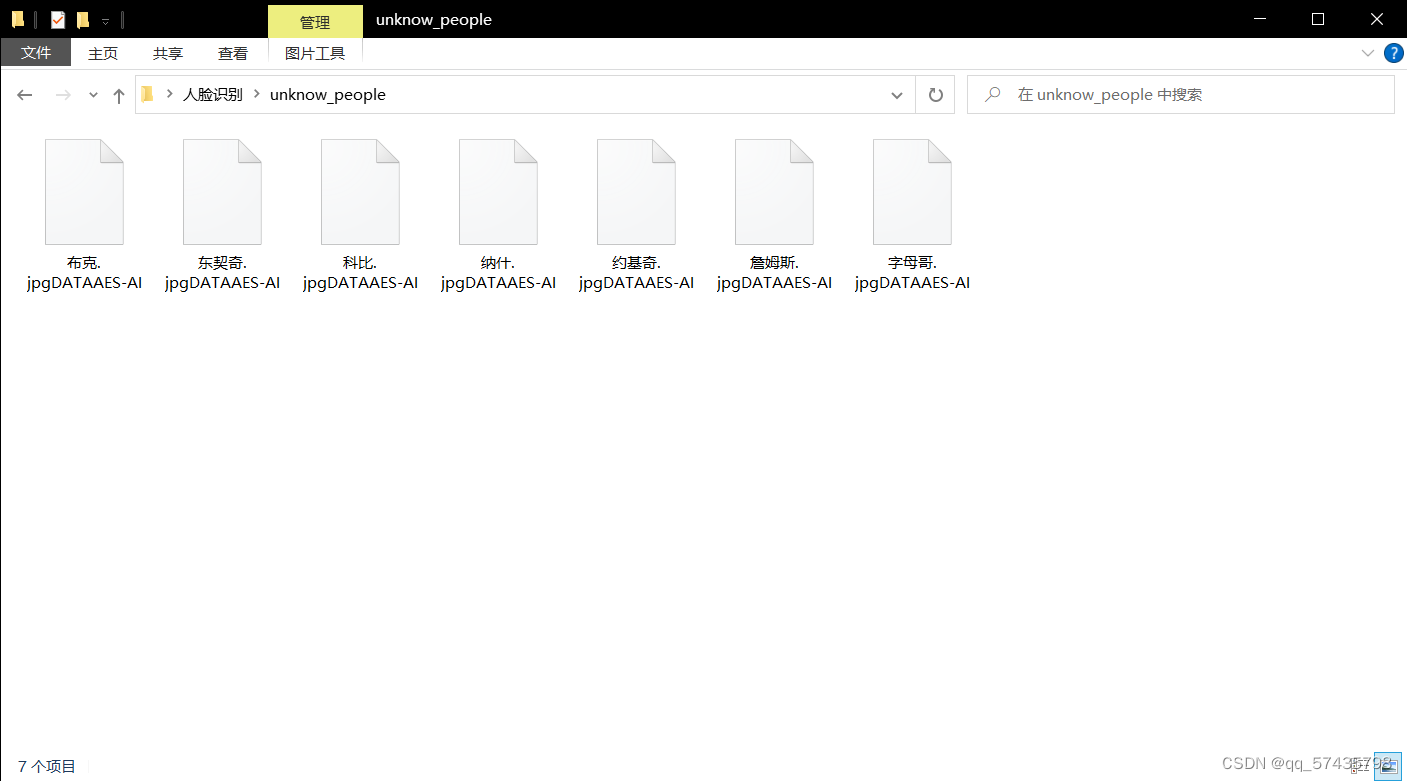1407x781 pixels.
Task: Click the 字母哥.jpgDATAAES-AI file name label
Action: [912, 273]
